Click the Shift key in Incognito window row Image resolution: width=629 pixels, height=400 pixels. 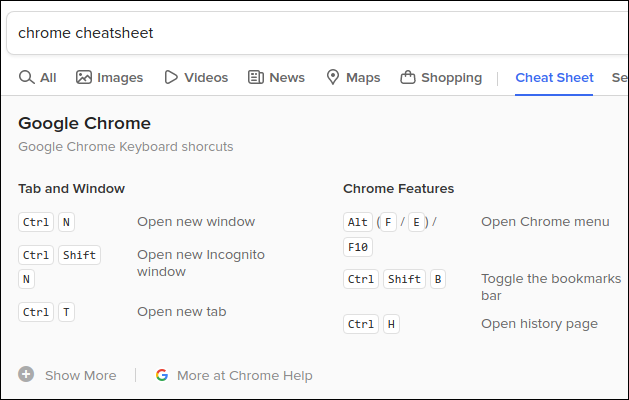[79, 255]
